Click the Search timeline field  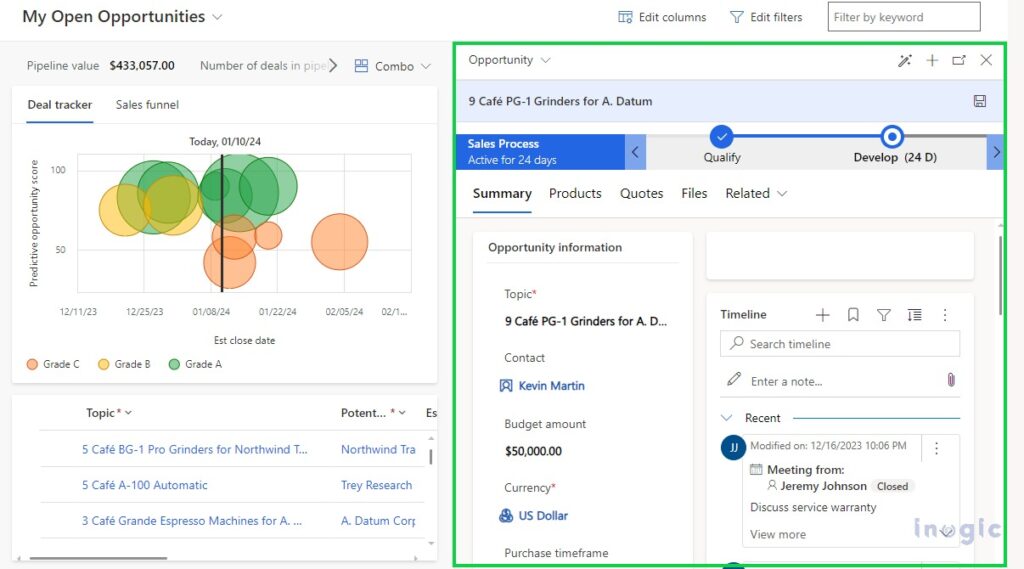tap(840, 344)
